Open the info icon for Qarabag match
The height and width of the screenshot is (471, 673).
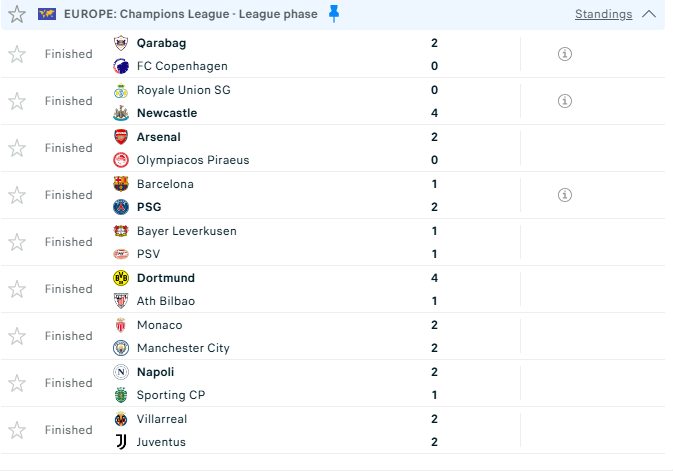click(x=564, y=54)
